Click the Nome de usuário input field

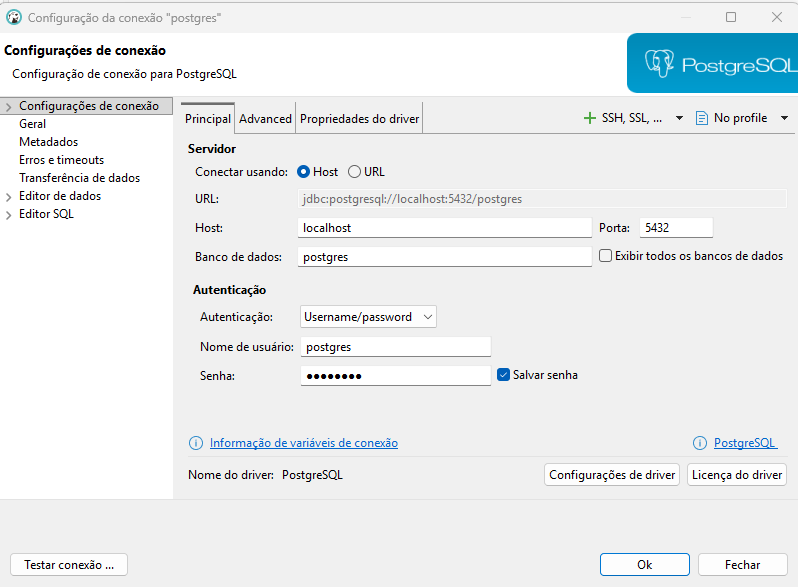[x=395, y=347]
